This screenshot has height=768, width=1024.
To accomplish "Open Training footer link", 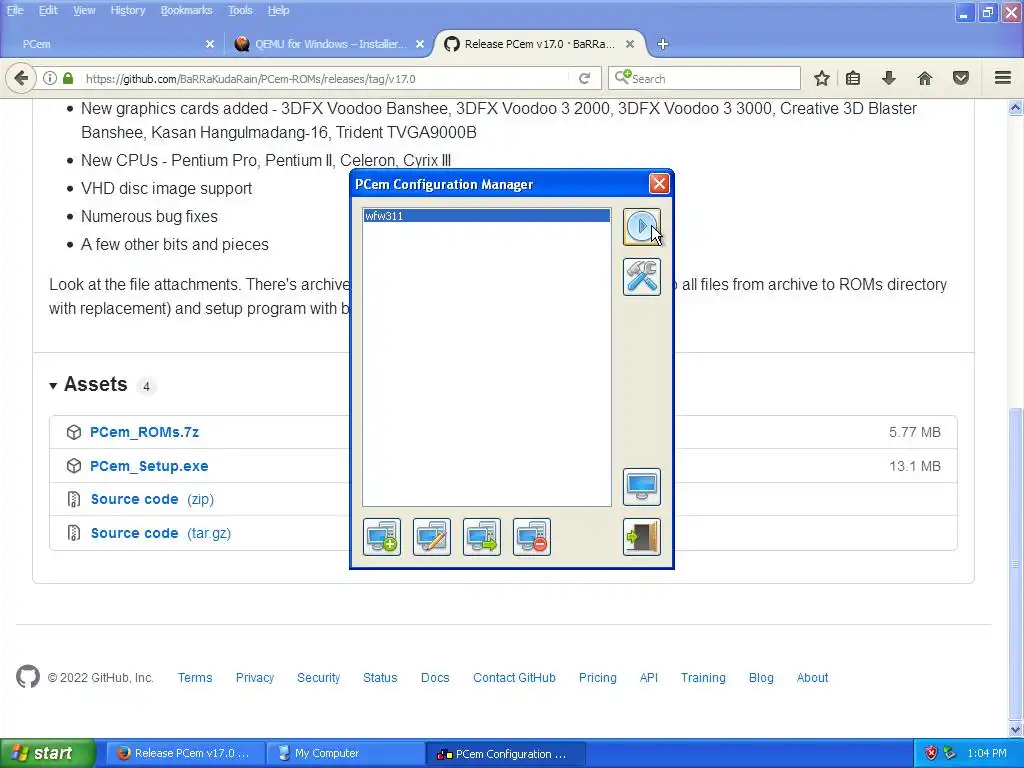I will [x=703, y=678].
